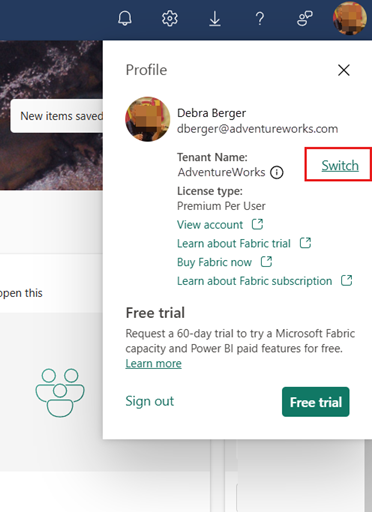Click external link icon beside Buy Fabric now
The height and width of the screenshot is (512, 372).
[266, 262]
